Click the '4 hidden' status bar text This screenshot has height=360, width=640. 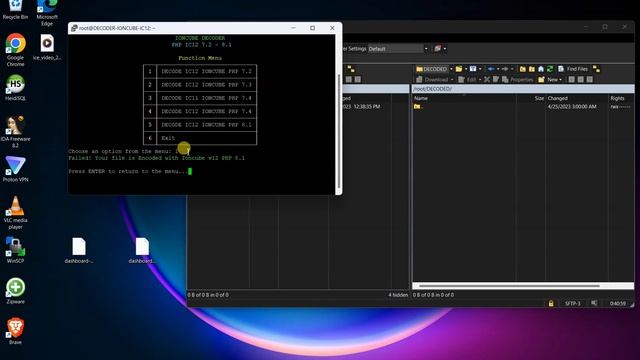point(398,295)
